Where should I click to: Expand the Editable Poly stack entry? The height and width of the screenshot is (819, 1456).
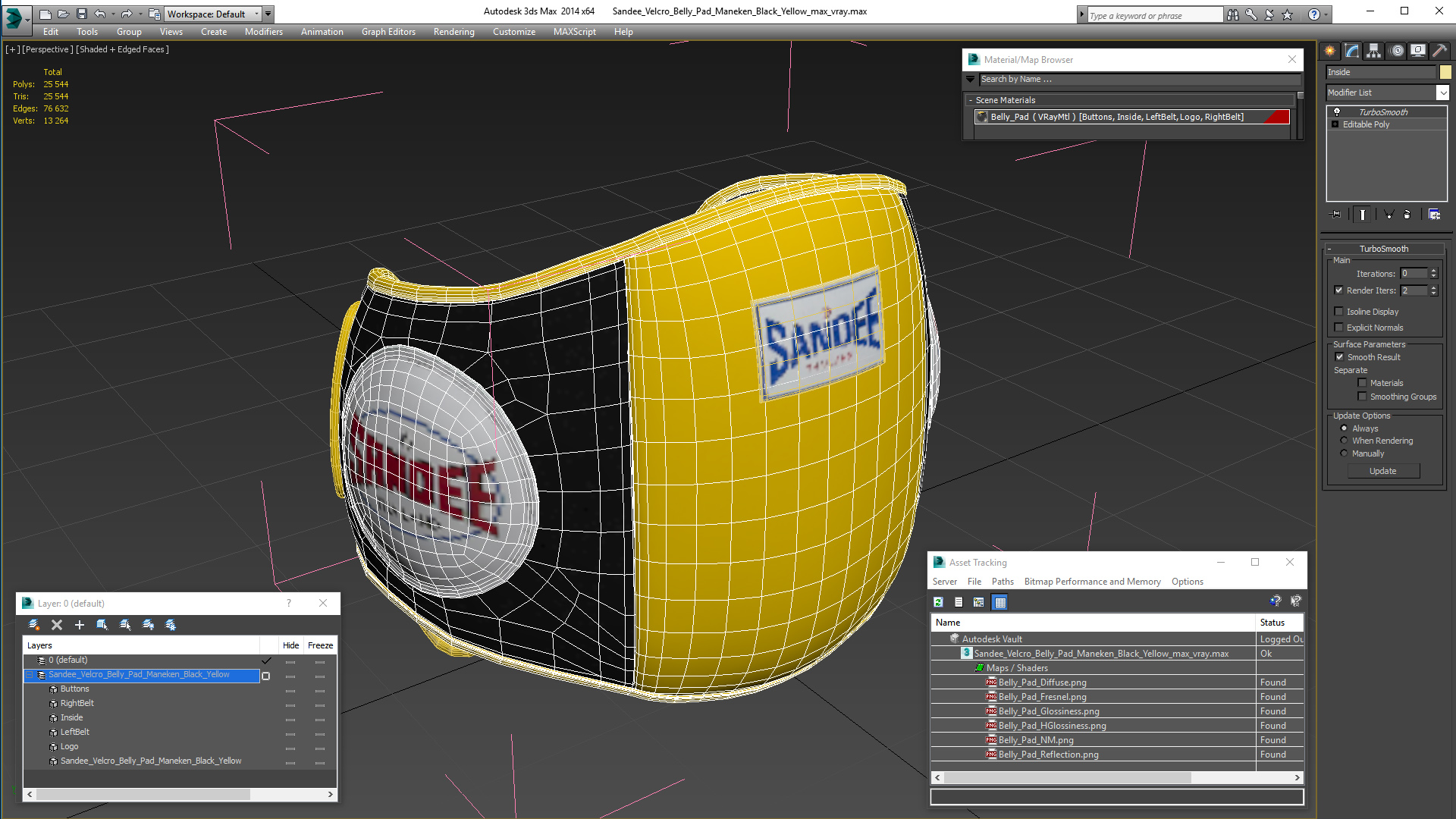(1335, 124)
